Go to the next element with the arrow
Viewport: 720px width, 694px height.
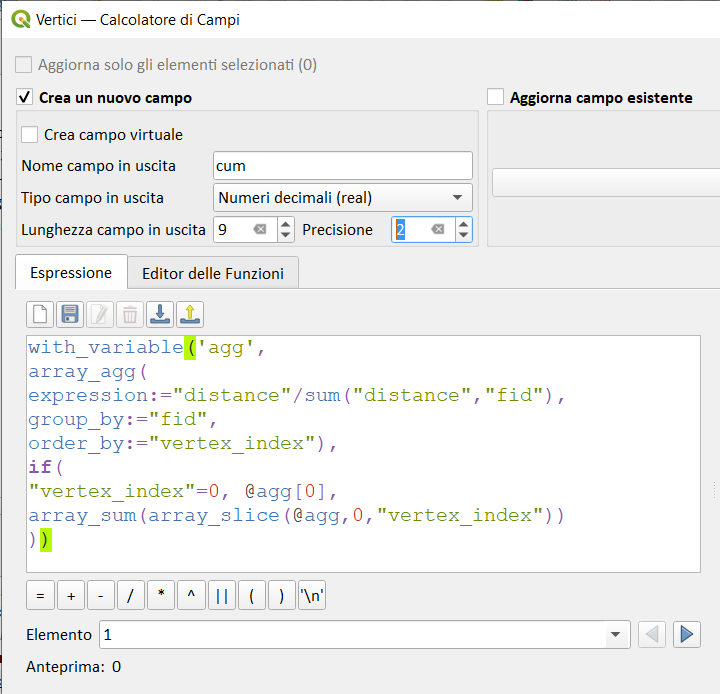686,634
